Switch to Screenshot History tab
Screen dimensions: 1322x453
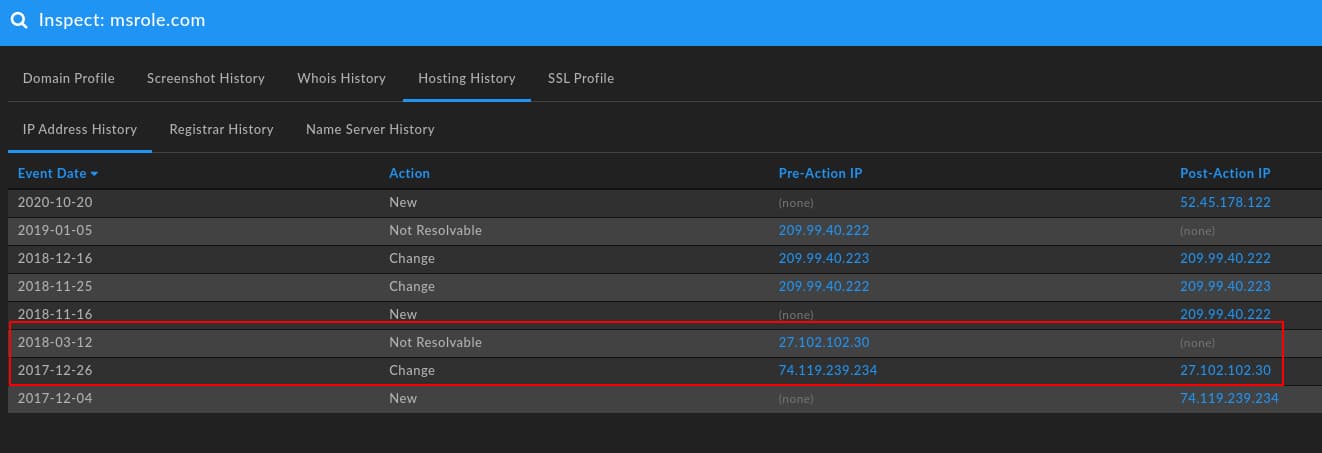(206, 78)
